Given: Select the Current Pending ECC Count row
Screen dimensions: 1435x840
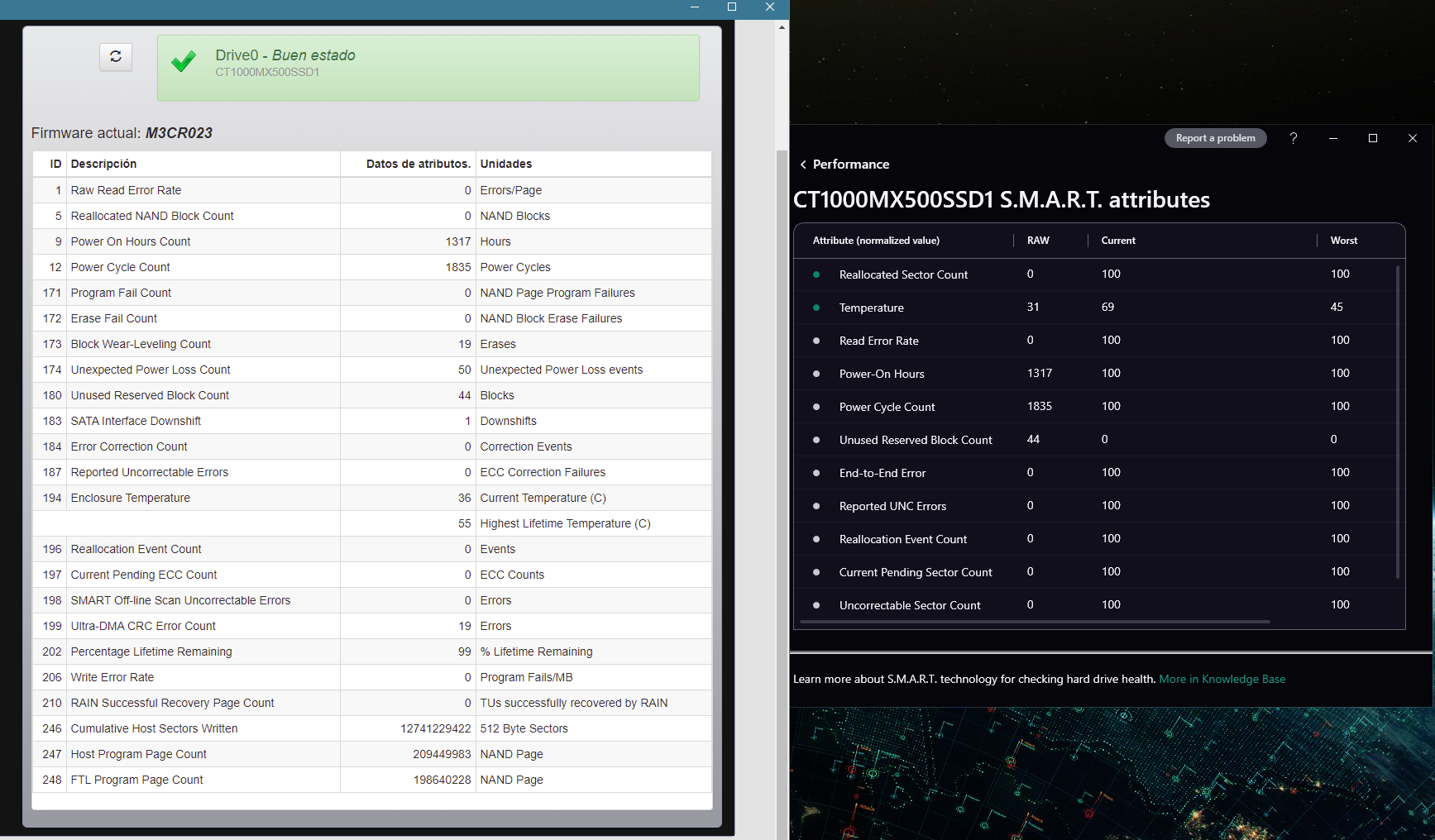Looking at the screenshot, I should tap(372, 575).
